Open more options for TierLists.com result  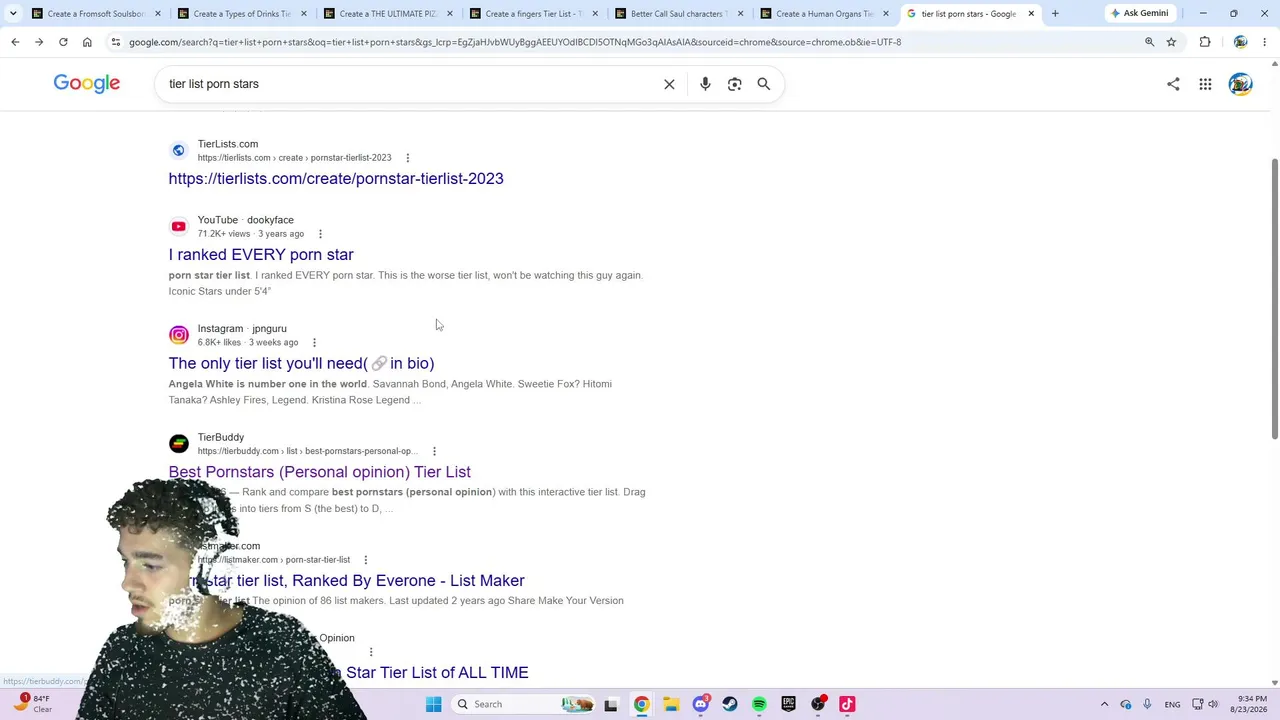pos(407,158)
